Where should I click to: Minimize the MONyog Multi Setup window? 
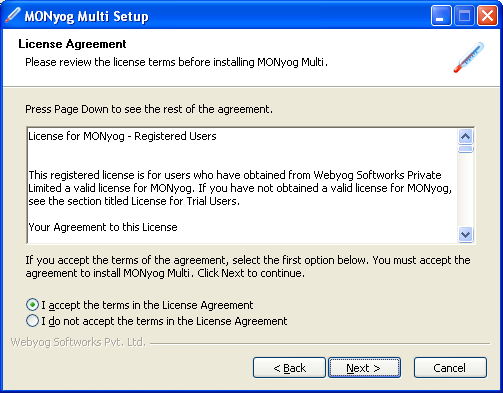441,15
